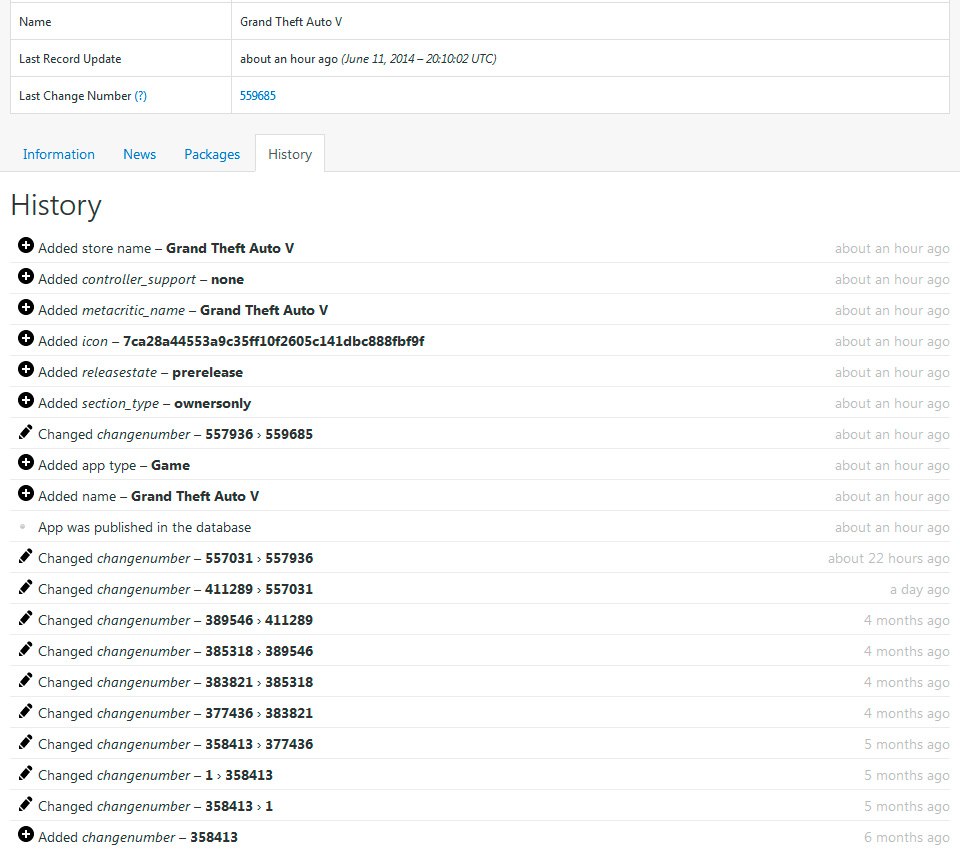Click plus icon beside Added icon hash
The width and height of the screenshot is (960, 860).
(x=26, y=338)
